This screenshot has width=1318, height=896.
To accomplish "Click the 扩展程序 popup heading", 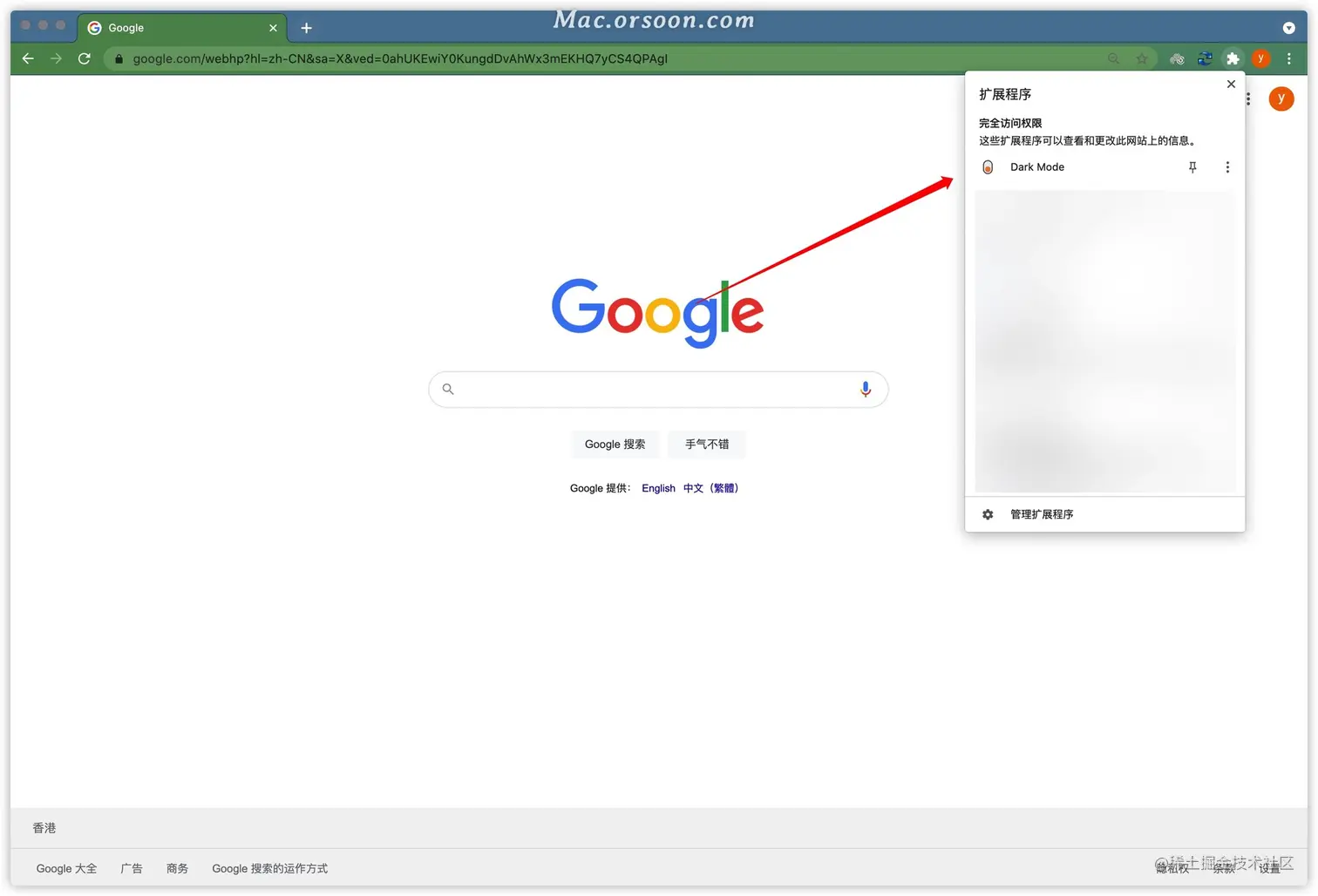I will coord(1005,94).
